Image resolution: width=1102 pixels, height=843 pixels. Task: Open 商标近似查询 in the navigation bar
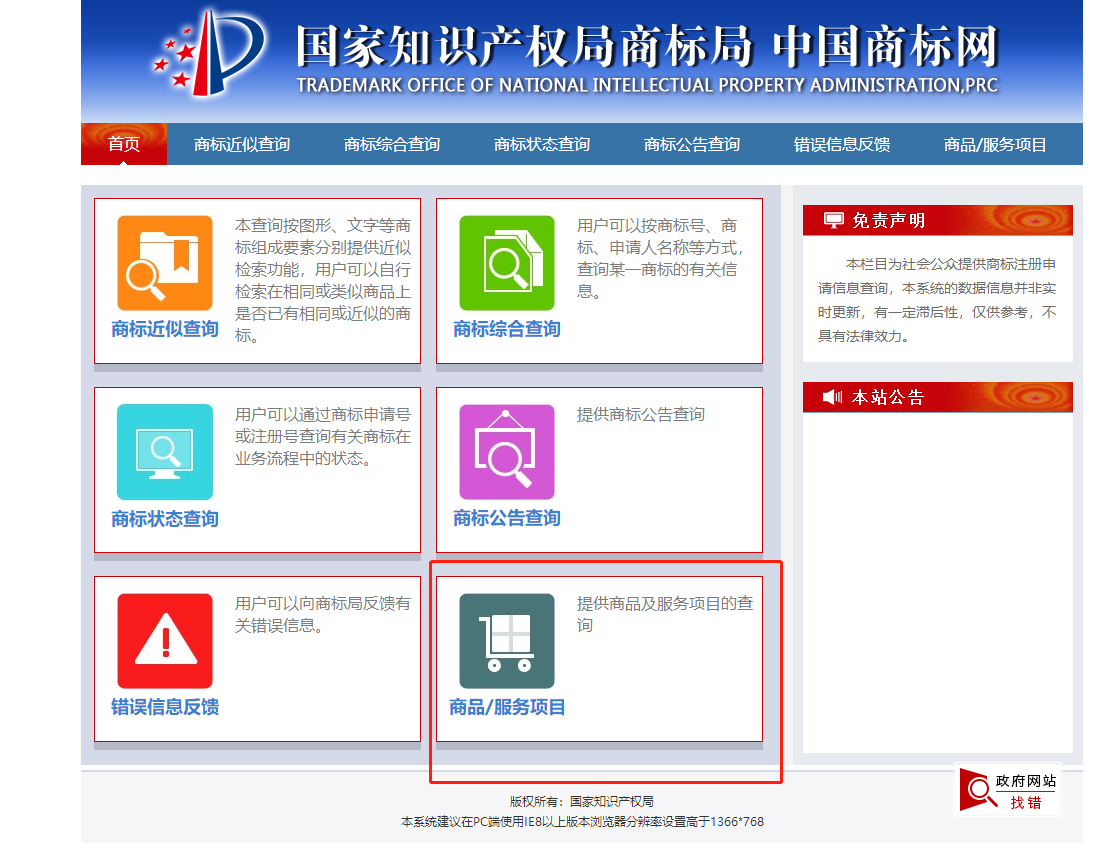[x=242, y=144]
